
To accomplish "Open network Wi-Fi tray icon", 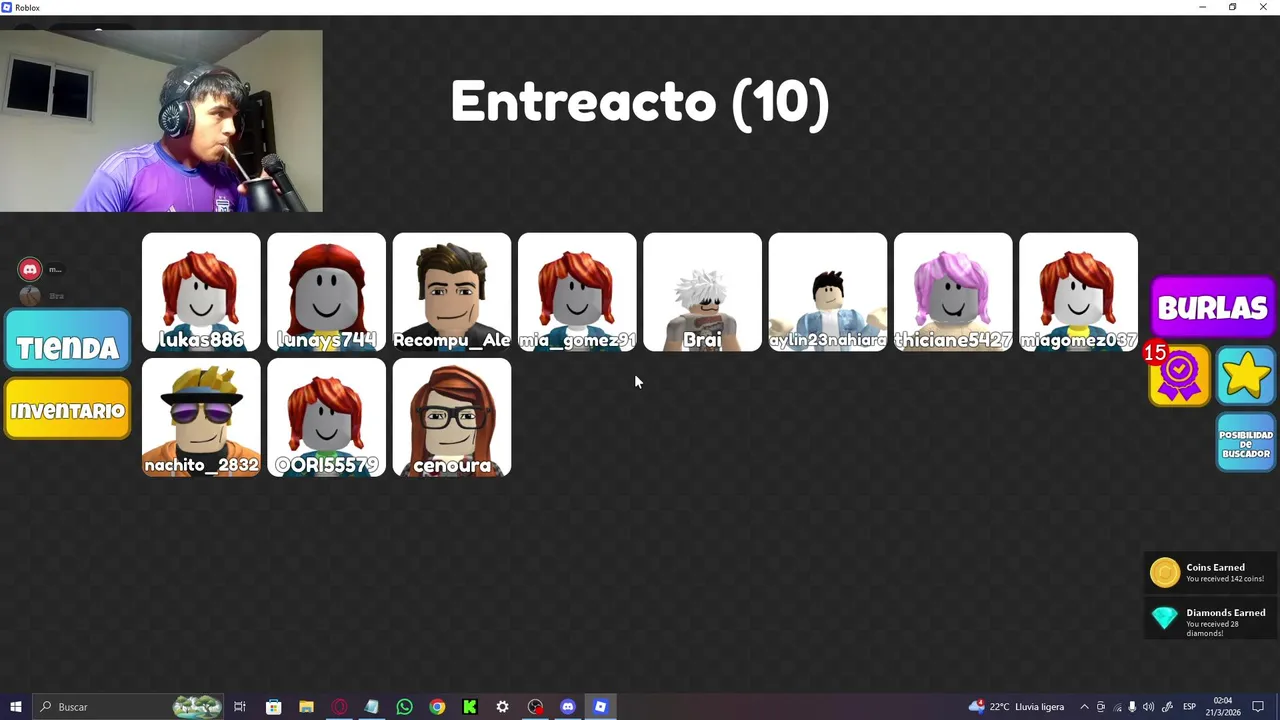I will 1117,707.
